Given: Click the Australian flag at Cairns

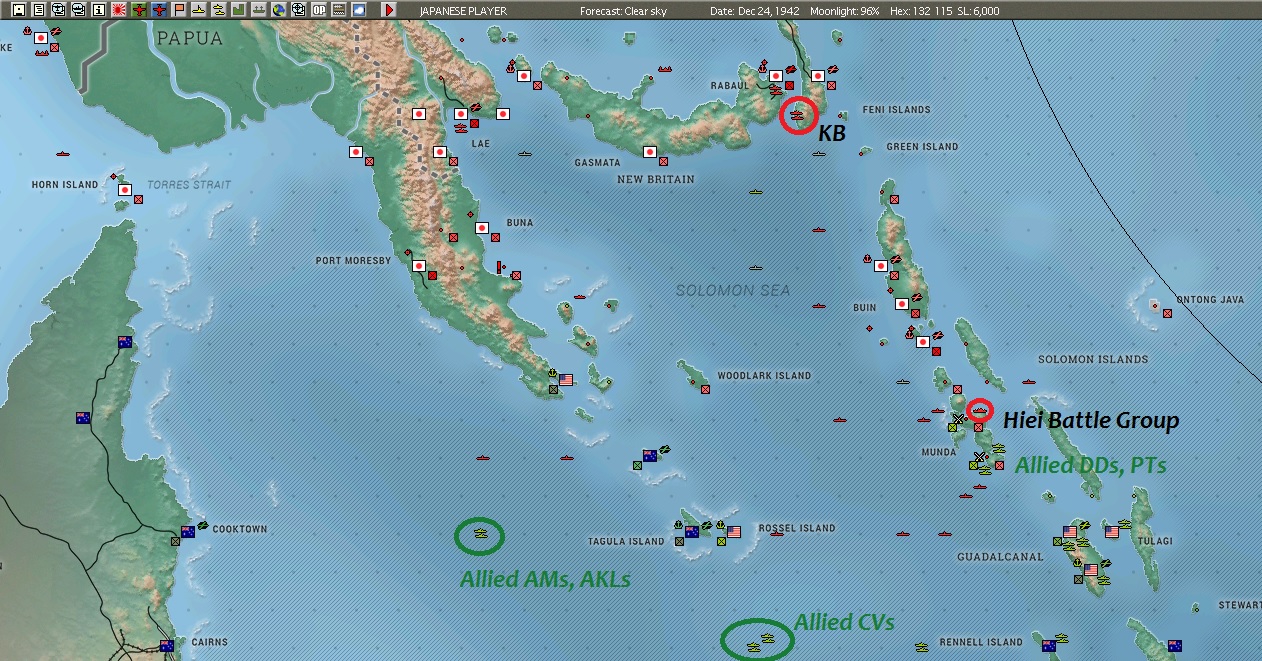Looking at the screenshot, I should [167, 646].
